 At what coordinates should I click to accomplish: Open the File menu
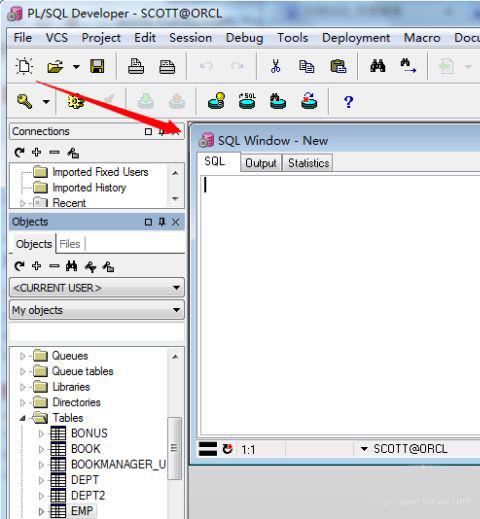click(x=23, y=38)
